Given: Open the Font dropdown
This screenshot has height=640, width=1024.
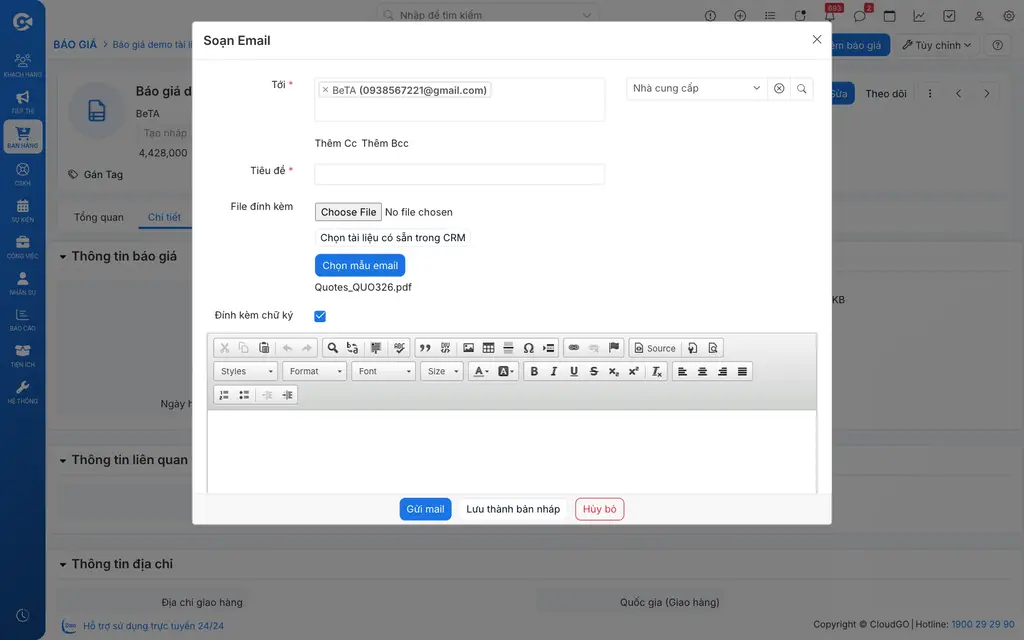Looking at the screenshot, I should coord(383,372).
